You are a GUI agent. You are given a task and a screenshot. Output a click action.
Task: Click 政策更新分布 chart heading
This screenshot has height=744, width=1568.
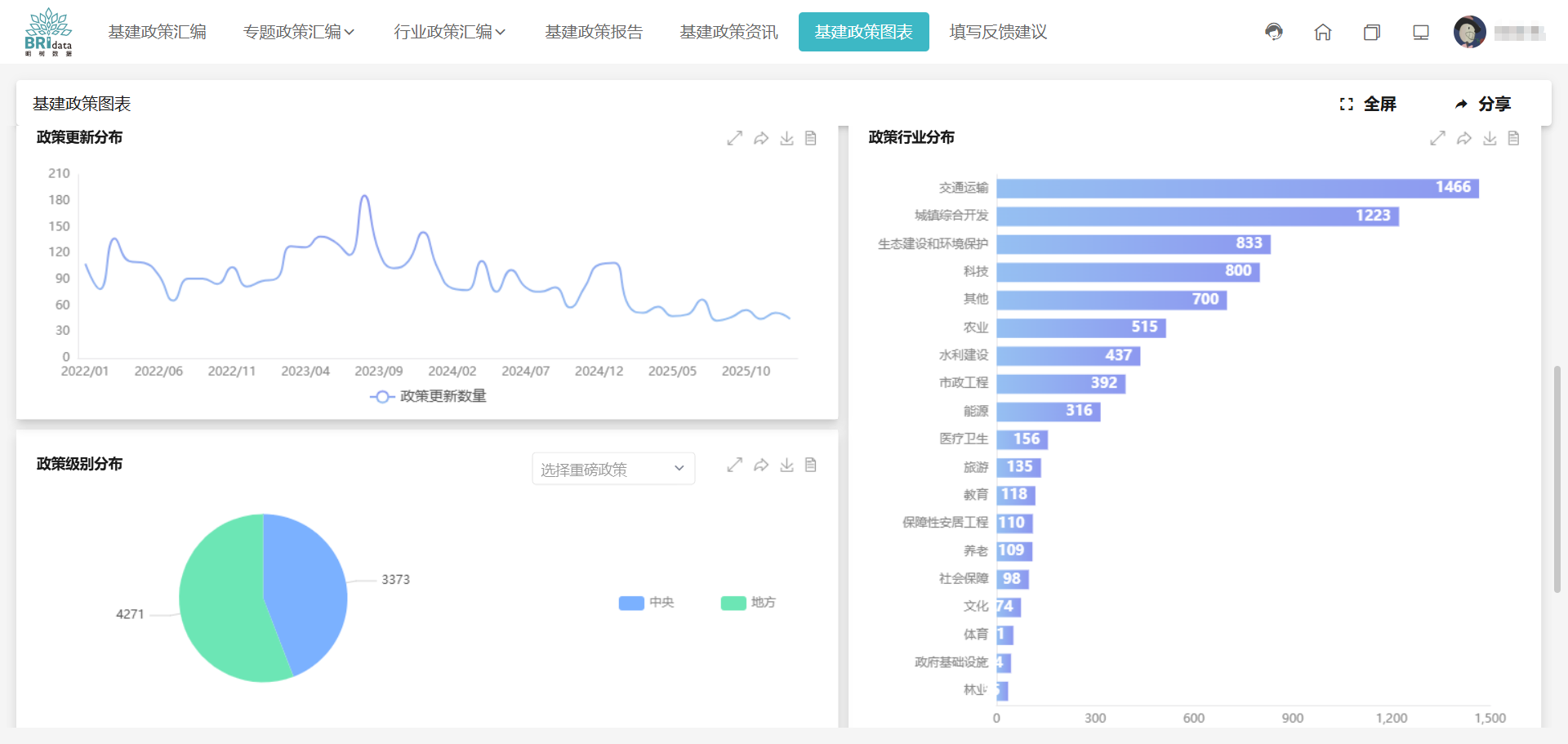coord(79,137)
